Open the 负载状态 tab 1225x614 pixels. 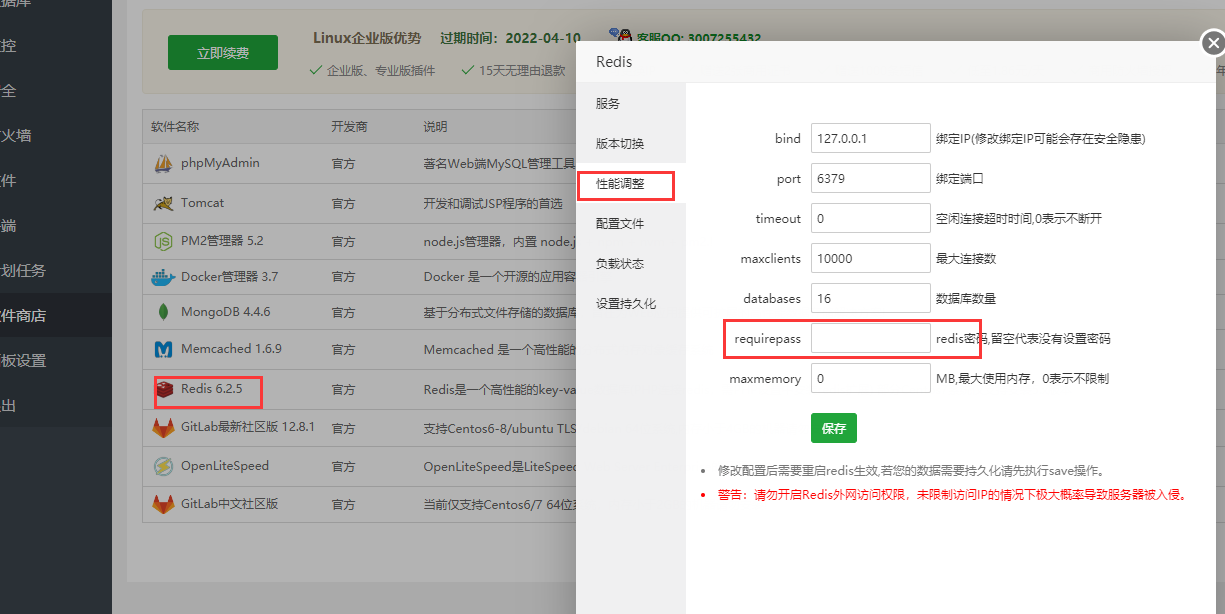click(x=620, y=264)
